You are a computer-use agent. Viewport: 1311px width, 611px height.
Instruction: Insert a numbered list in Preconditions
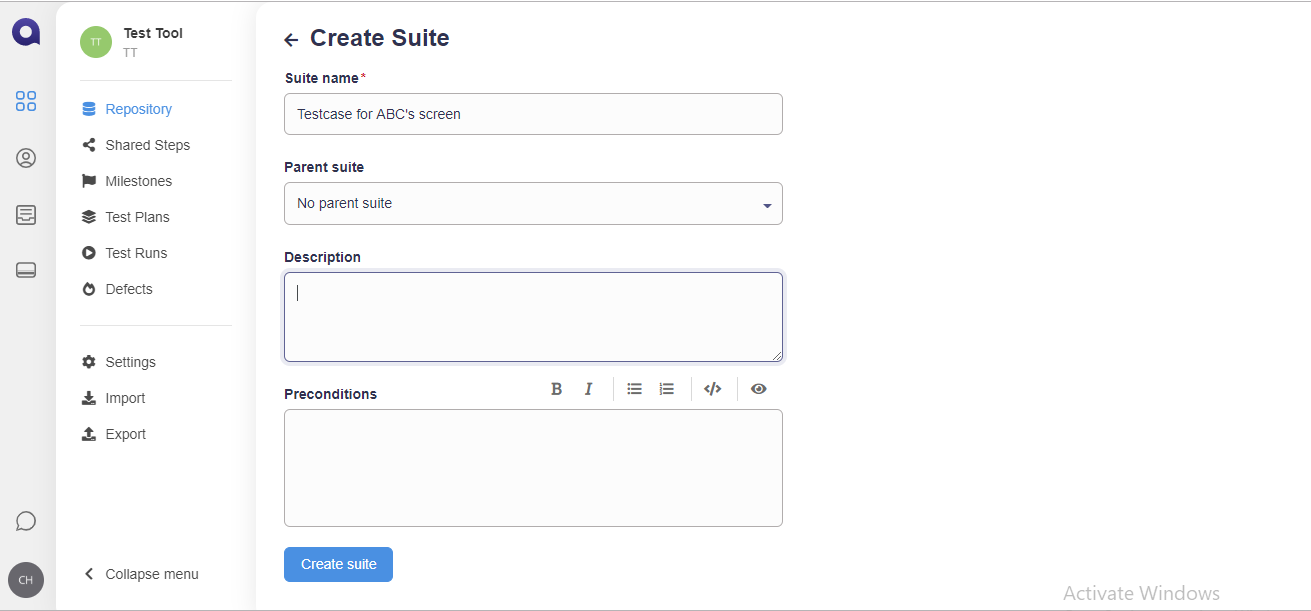click(667, 389)
